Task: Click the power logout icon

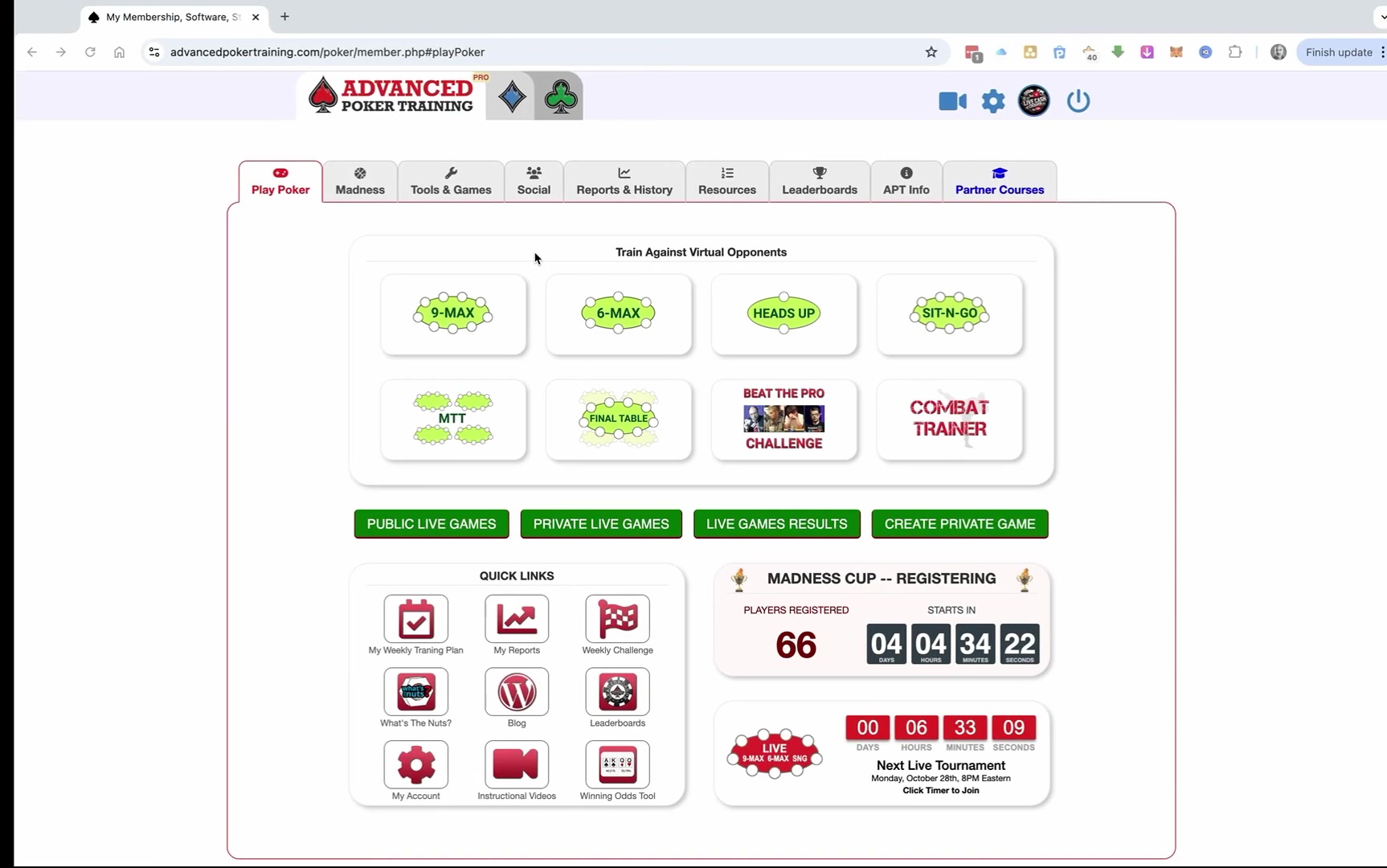Action: 1078,101
